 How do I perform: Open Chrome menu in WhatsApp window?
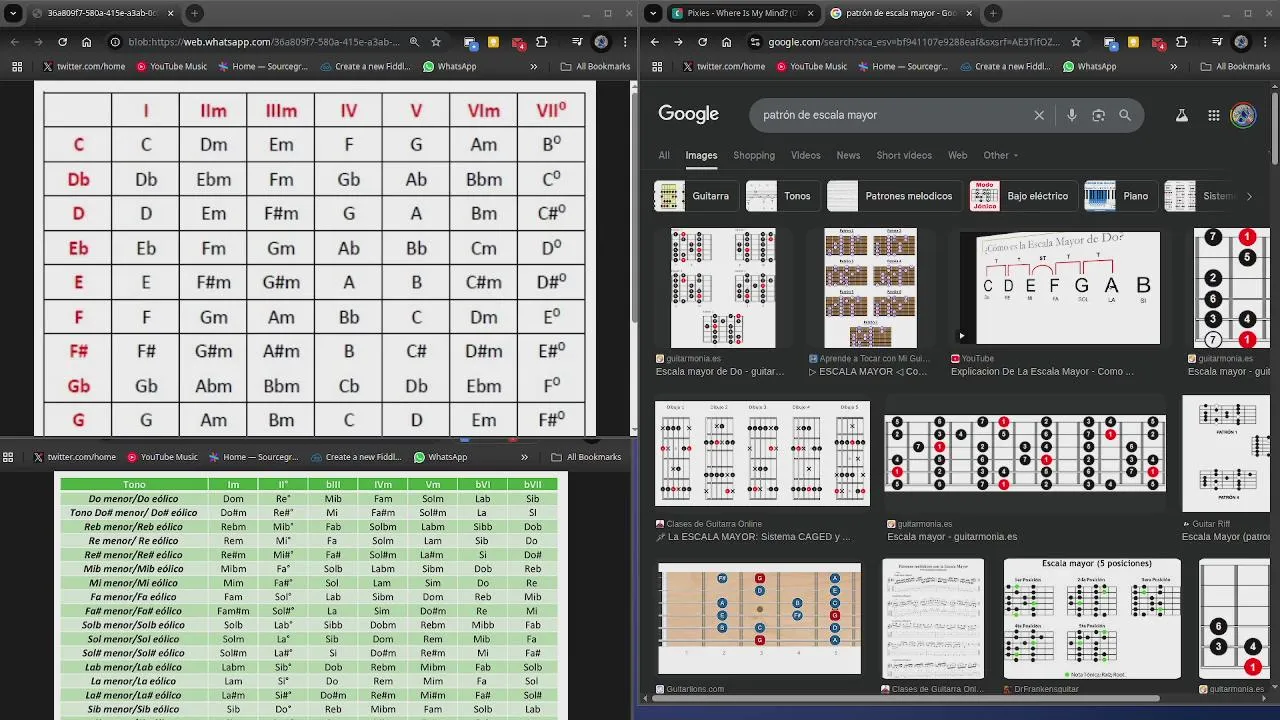pyautogui.click(x=625, y=42)
